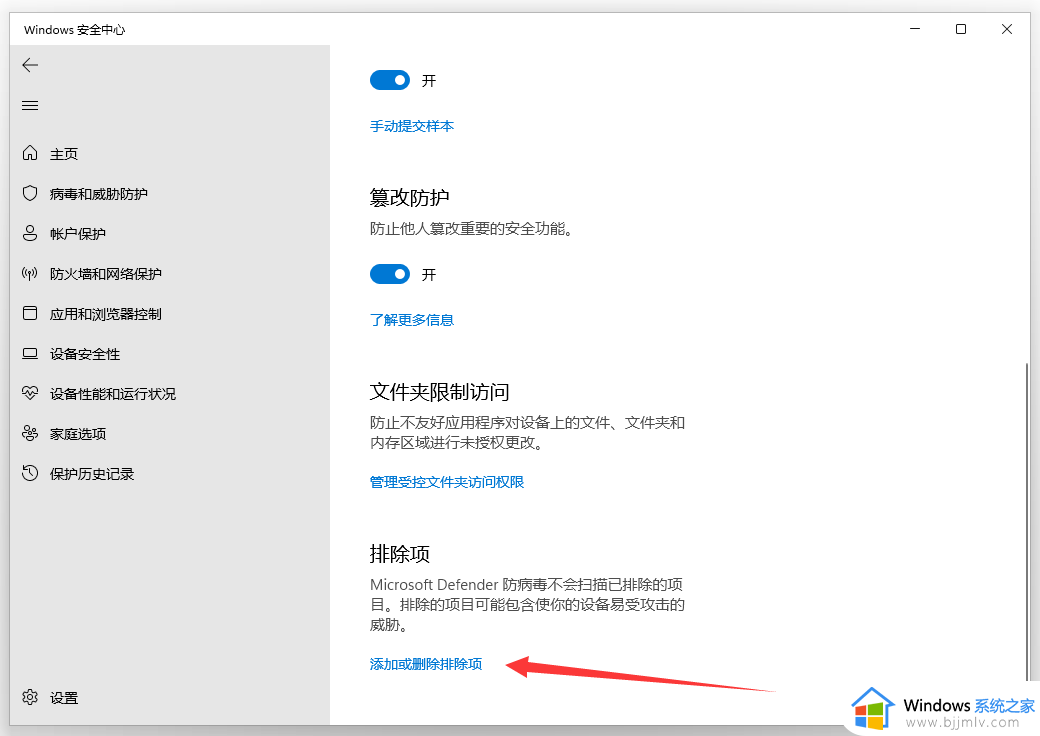Click the description 防止他人篡改重要的安全功能。
This screenshot has width=1040, height=736.
click(472, 229)
